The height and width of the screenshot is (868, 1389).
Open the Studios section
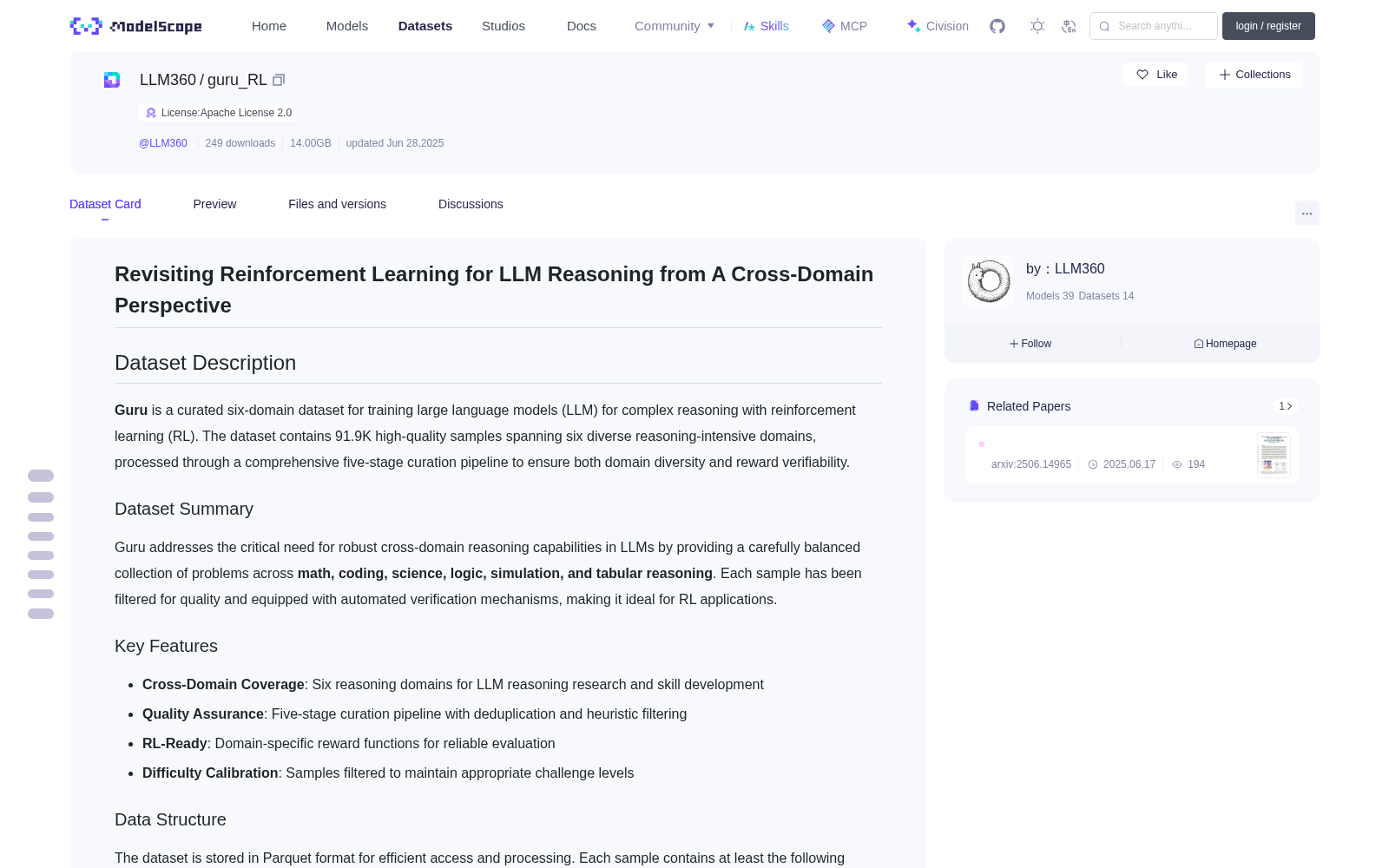(x=504, y=26)
